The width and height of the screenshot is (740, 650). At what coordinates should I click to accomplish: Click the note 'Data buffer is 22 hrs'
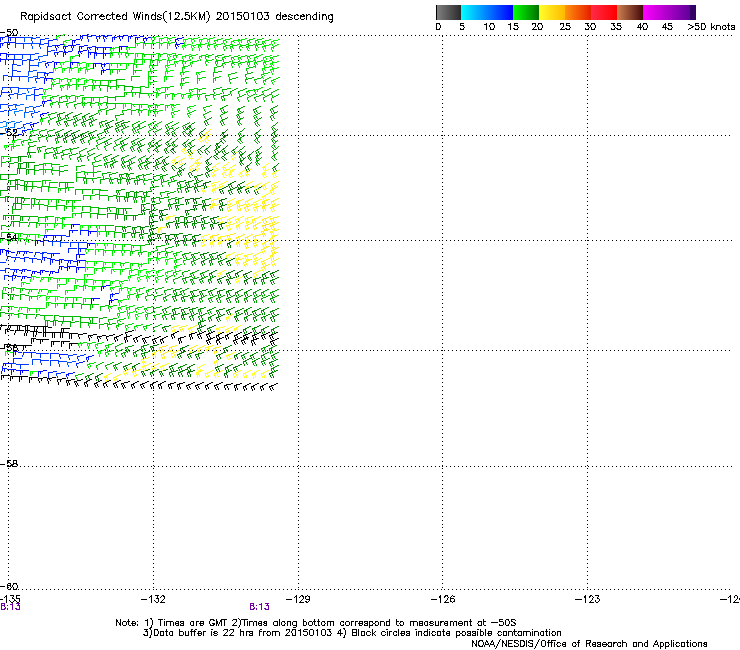(x=204, y=633)
